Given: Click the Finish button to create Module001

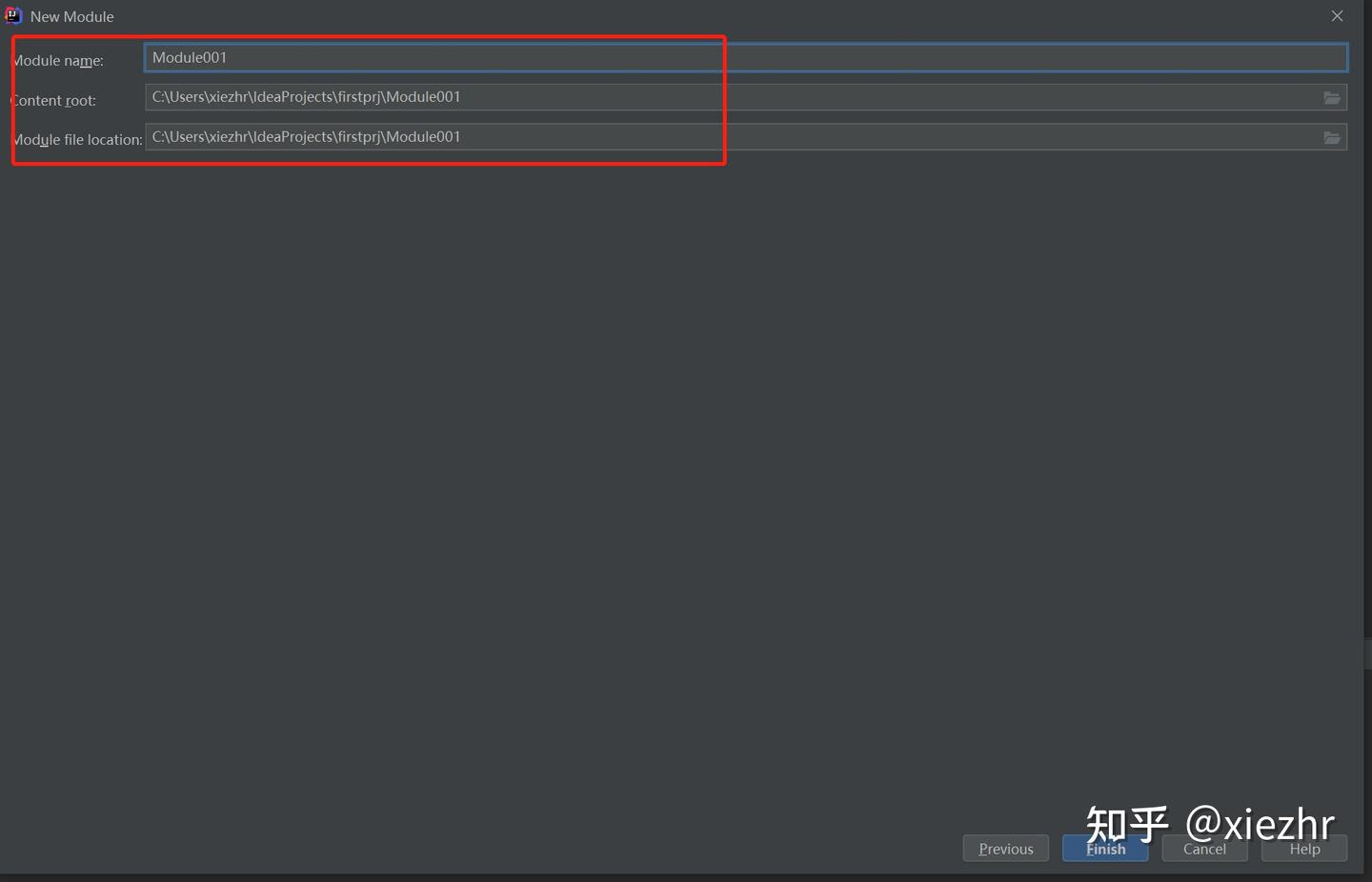Looking at the screenshot, I should (1104, 849).
